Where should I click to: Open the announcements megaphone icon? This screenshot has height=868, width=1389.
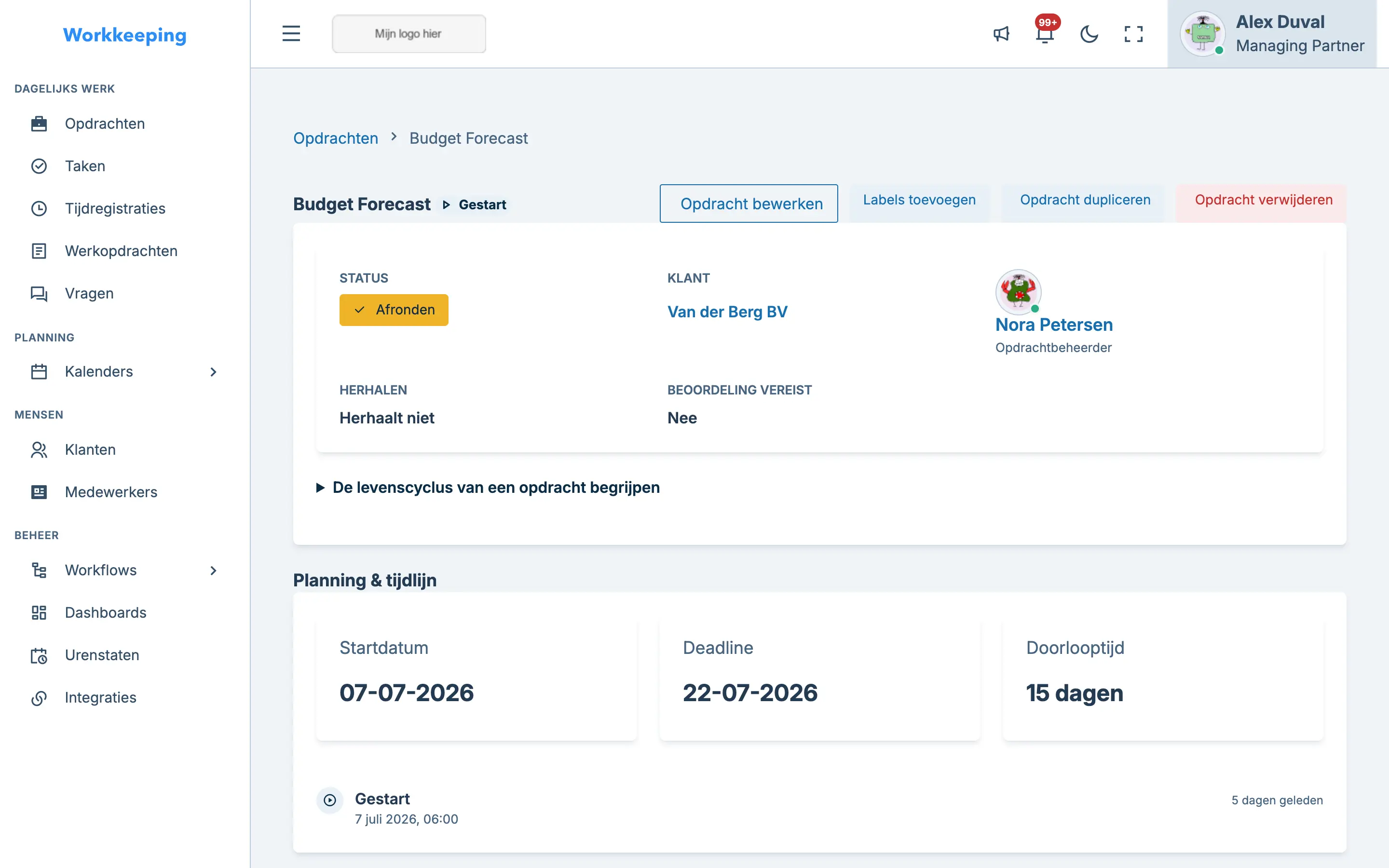coord(1001,34)
